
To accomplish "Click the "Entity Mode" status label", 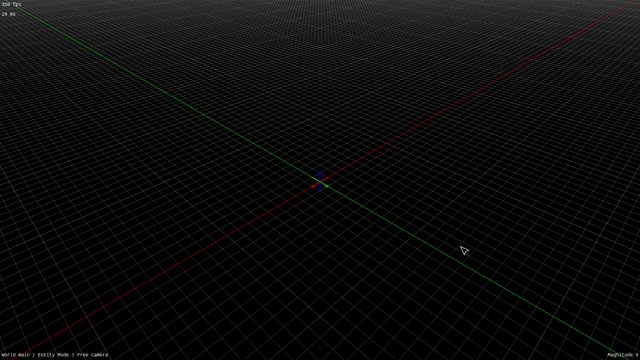I will pos(53,355).
